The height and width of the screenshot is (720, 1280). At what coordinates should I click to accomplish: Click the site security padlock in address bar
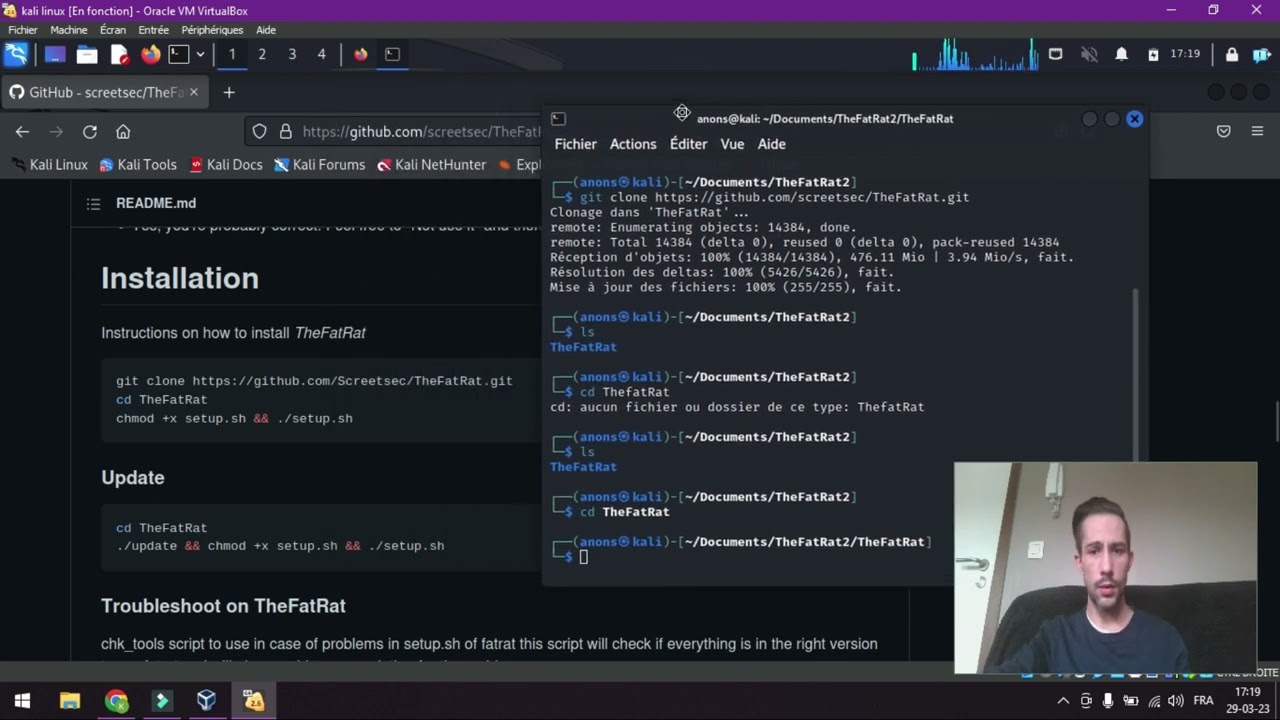[285, 131]
